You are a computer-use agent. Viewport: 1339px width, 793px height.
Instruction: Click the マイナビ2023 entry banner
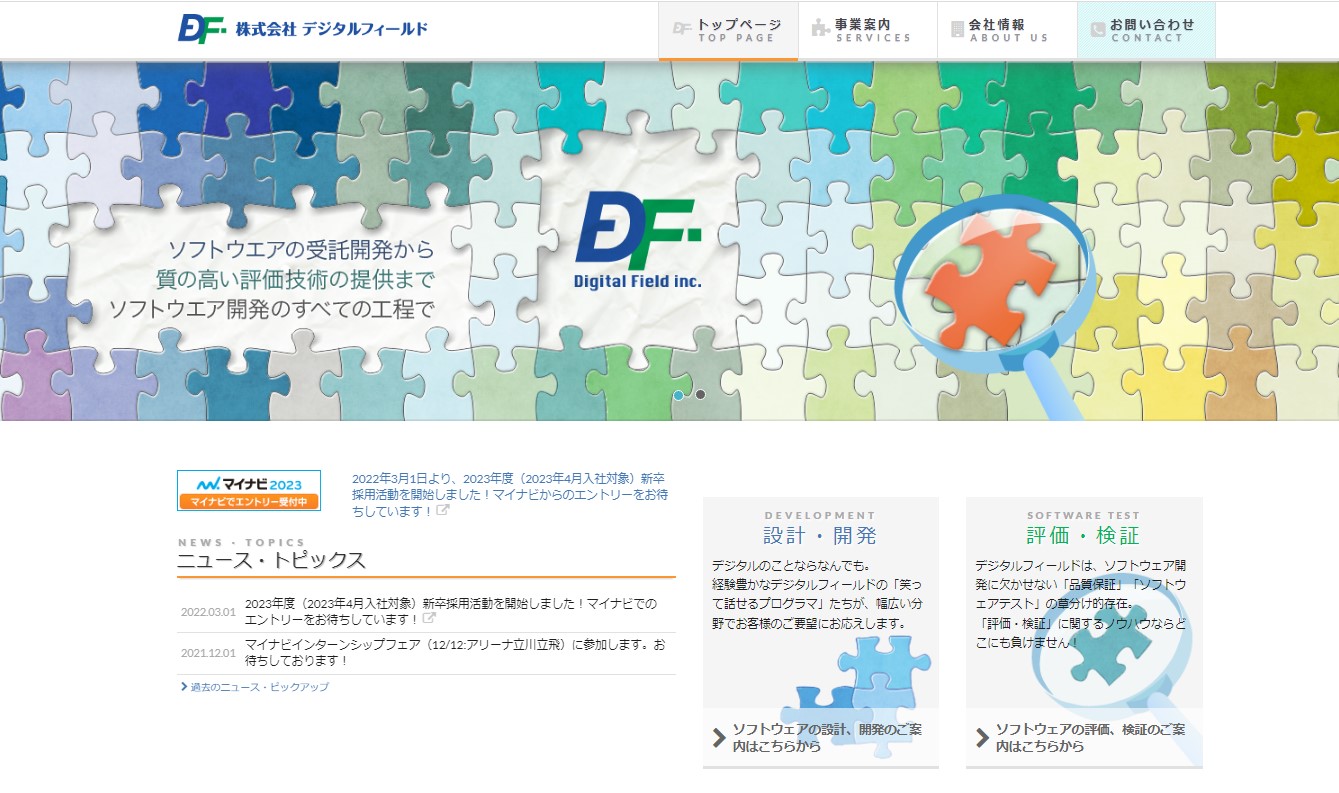(x=249, y=490)
